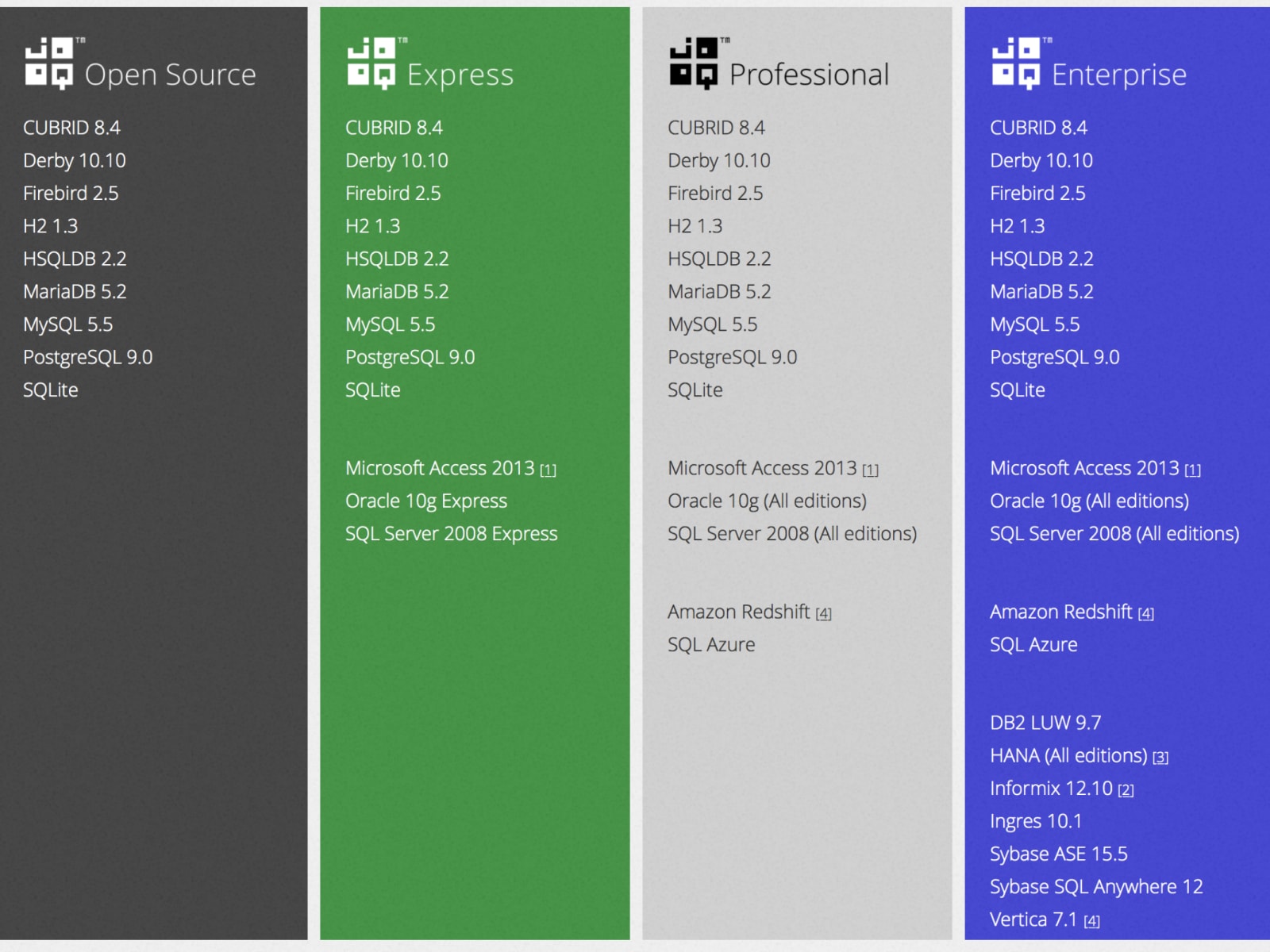Click MariaDB 5.2 in Professional column

coord(719,292)
